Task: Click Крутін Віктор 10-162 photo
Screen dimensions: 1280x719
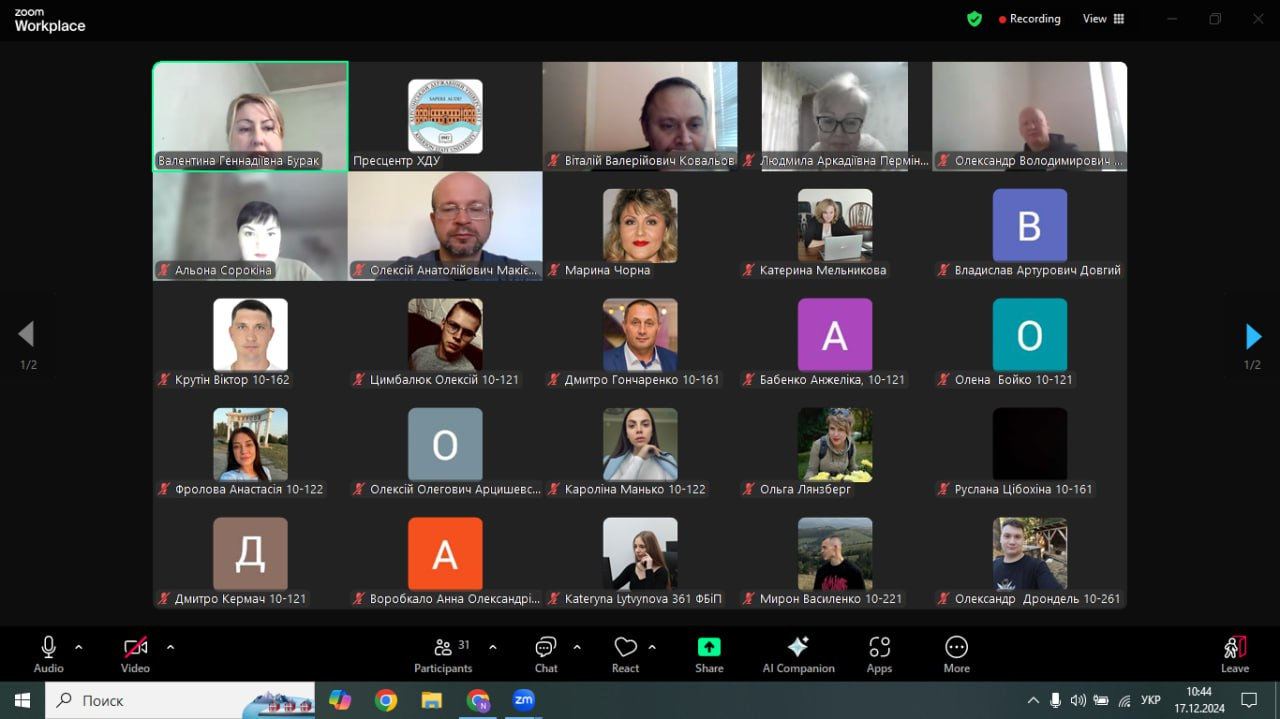Action: (x=250, y=335)
